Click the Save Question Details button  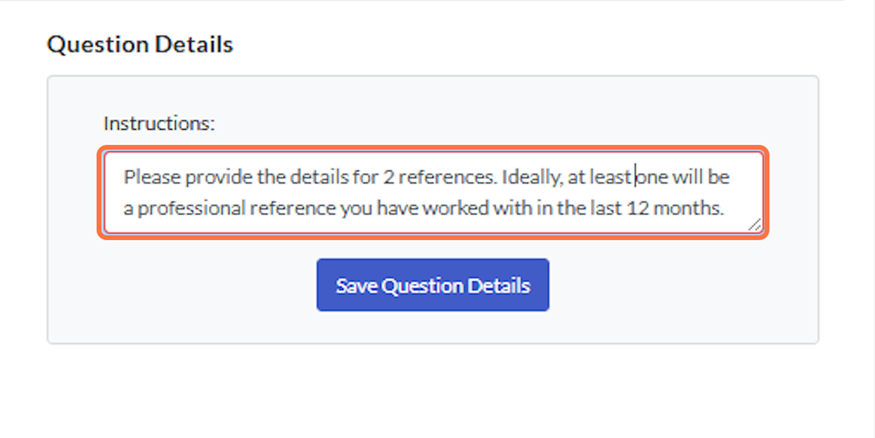click(432, 285)
